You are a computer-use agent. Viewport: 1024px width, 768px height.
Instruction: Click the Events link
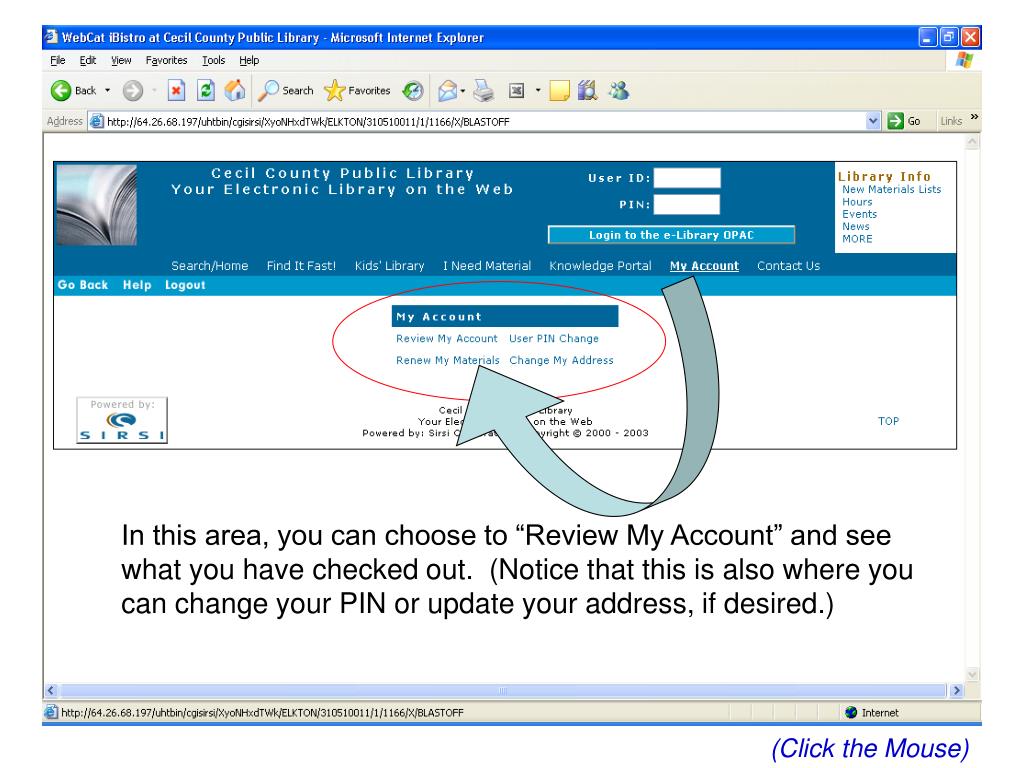point(859,214)
